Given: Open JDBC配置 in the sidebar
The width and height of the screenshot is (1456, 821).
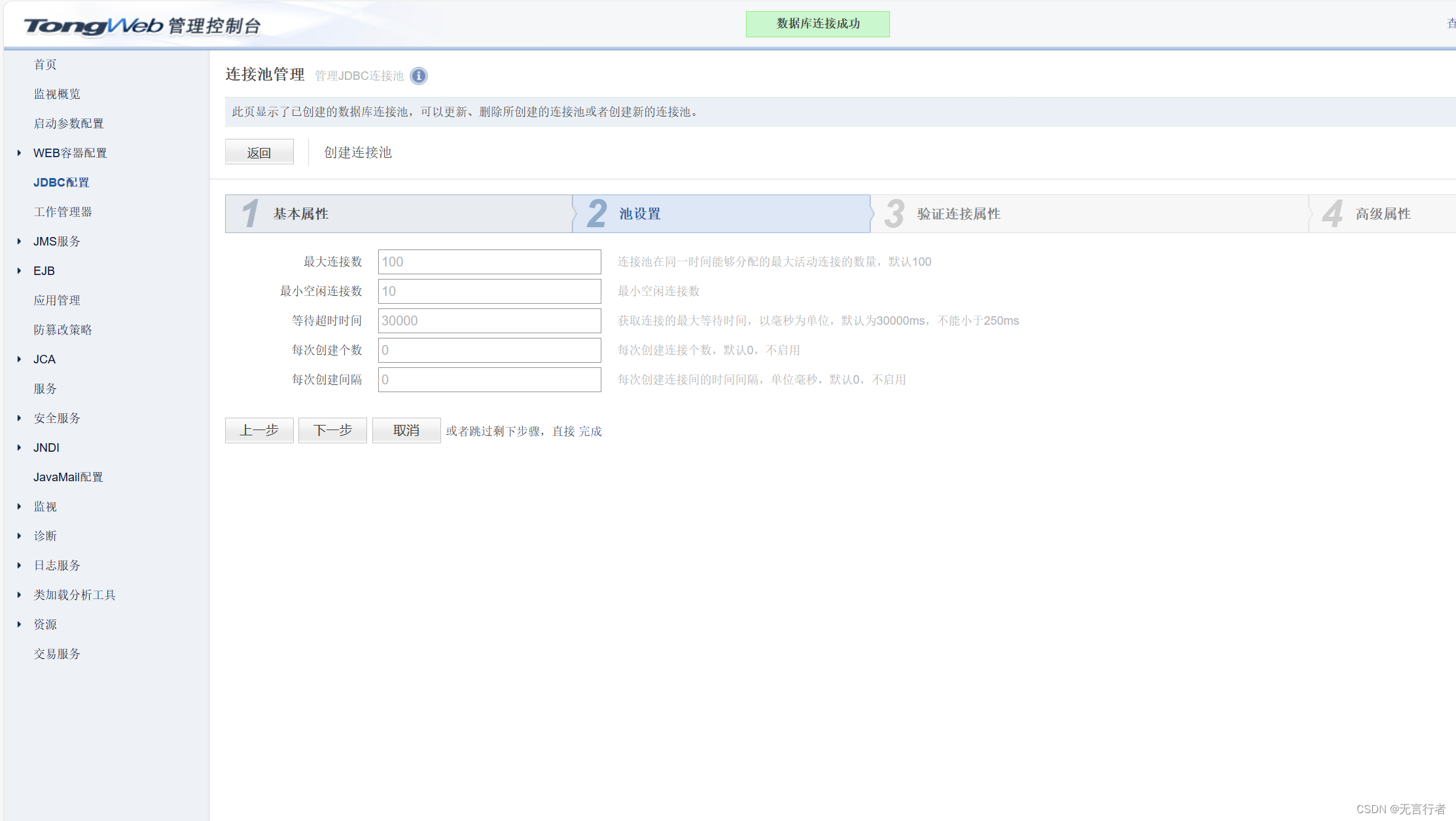Looking at the screenshot, I should point(61,182).
